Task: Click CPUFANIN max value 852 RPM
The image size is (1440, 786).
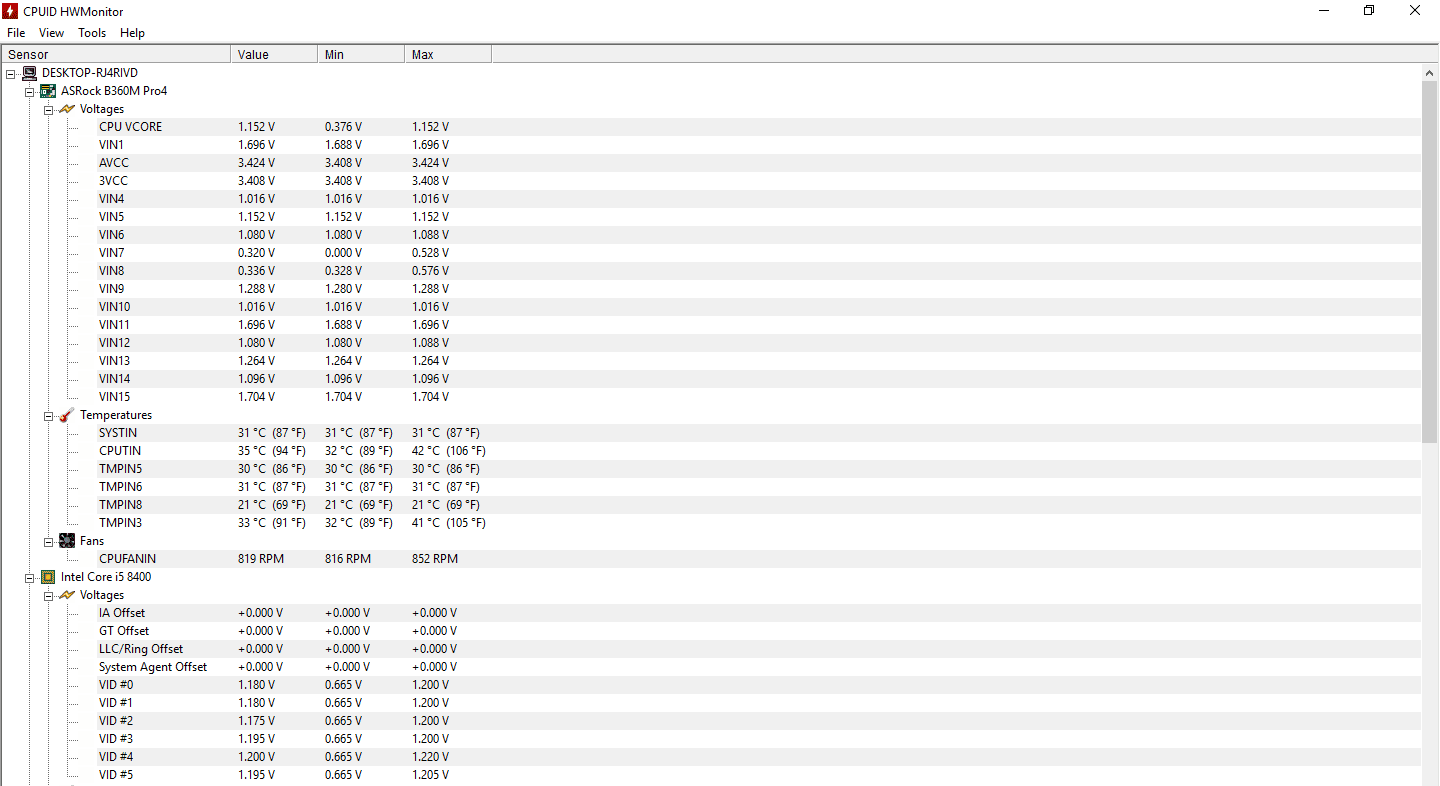Action: (x=435, y=559)
